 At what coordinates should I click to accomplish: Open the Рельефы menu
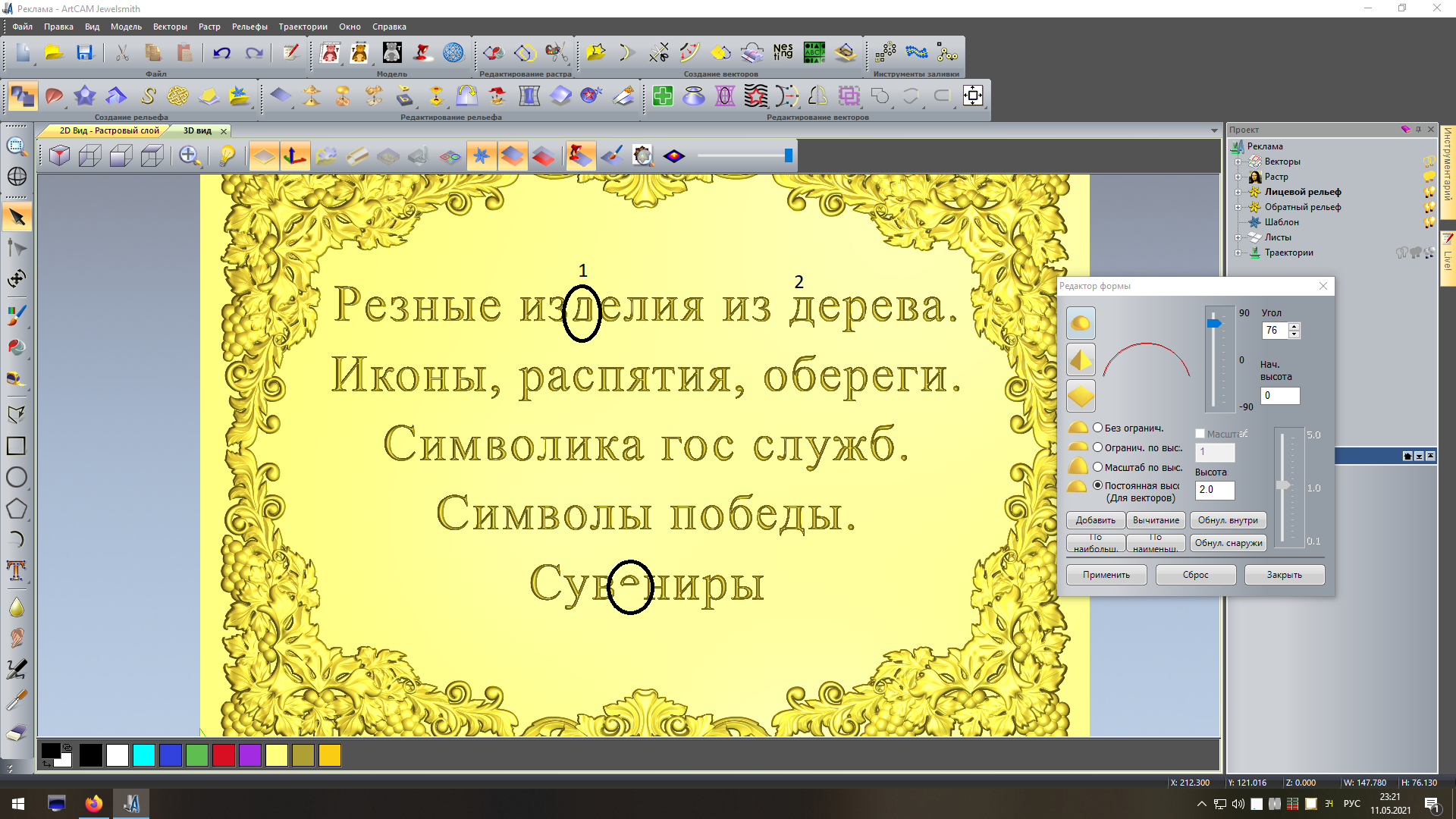coord(249,27)
